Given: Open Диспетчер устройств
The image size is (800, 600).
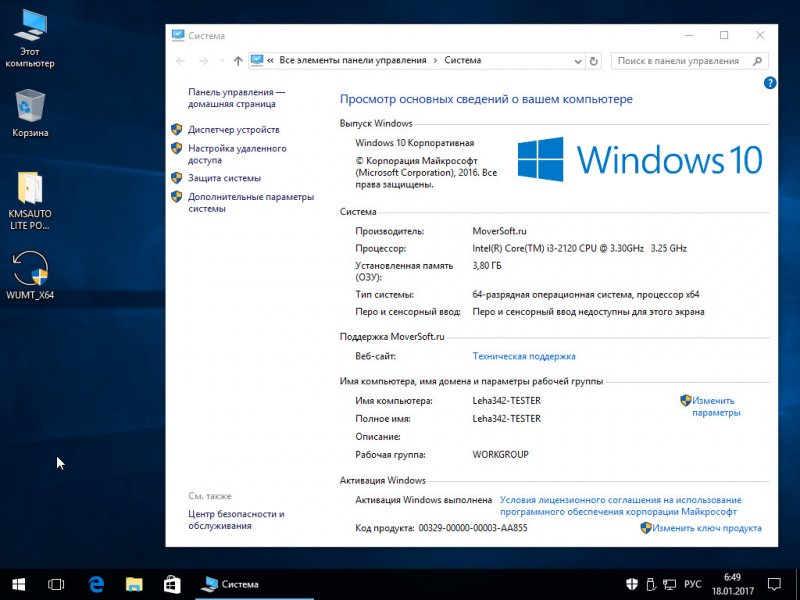Looking at the screenshot, I should click(x=233, y=130).
